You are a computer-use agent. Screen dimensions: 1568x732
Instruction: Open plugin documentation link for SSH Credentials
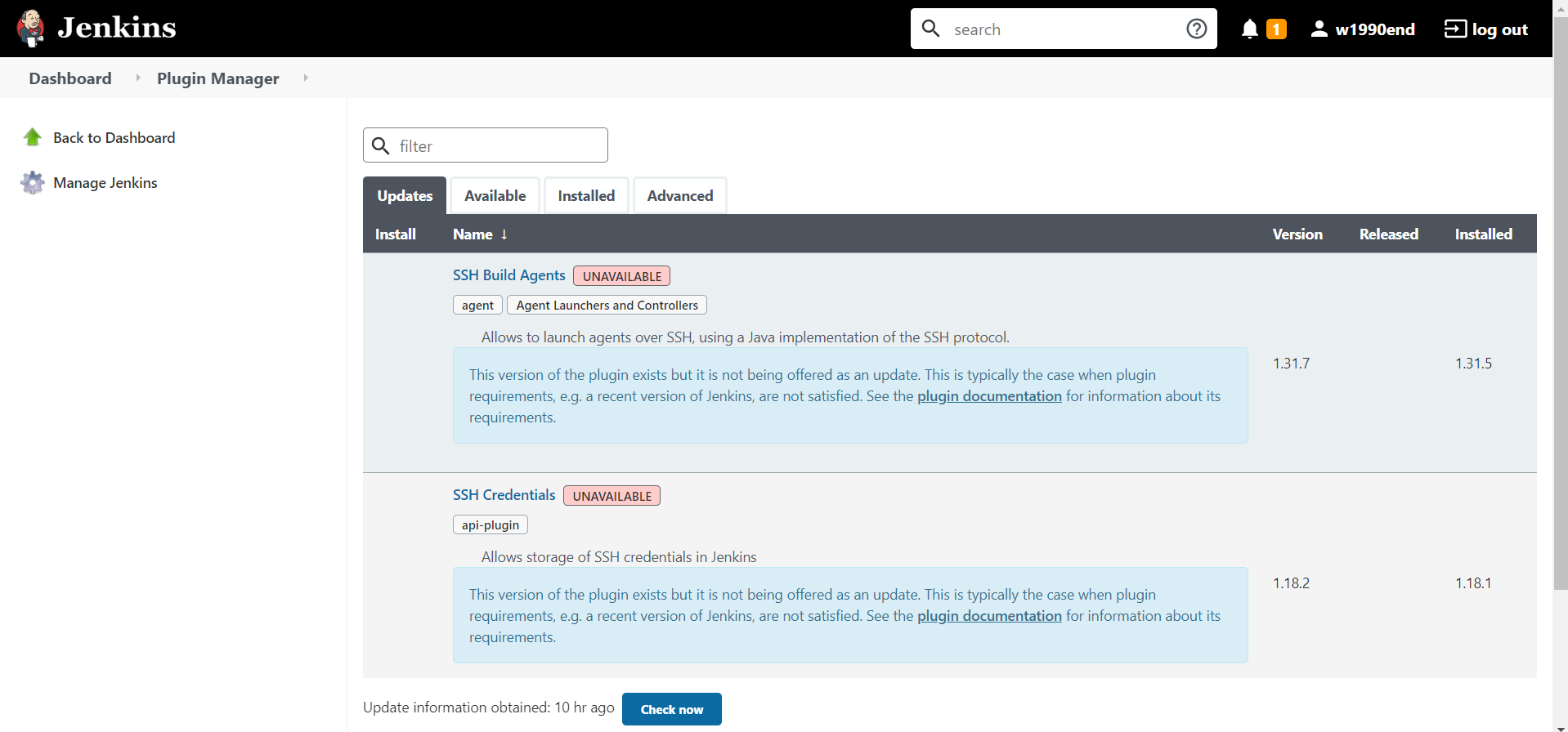pyautogui.click(x=989, y=616)
